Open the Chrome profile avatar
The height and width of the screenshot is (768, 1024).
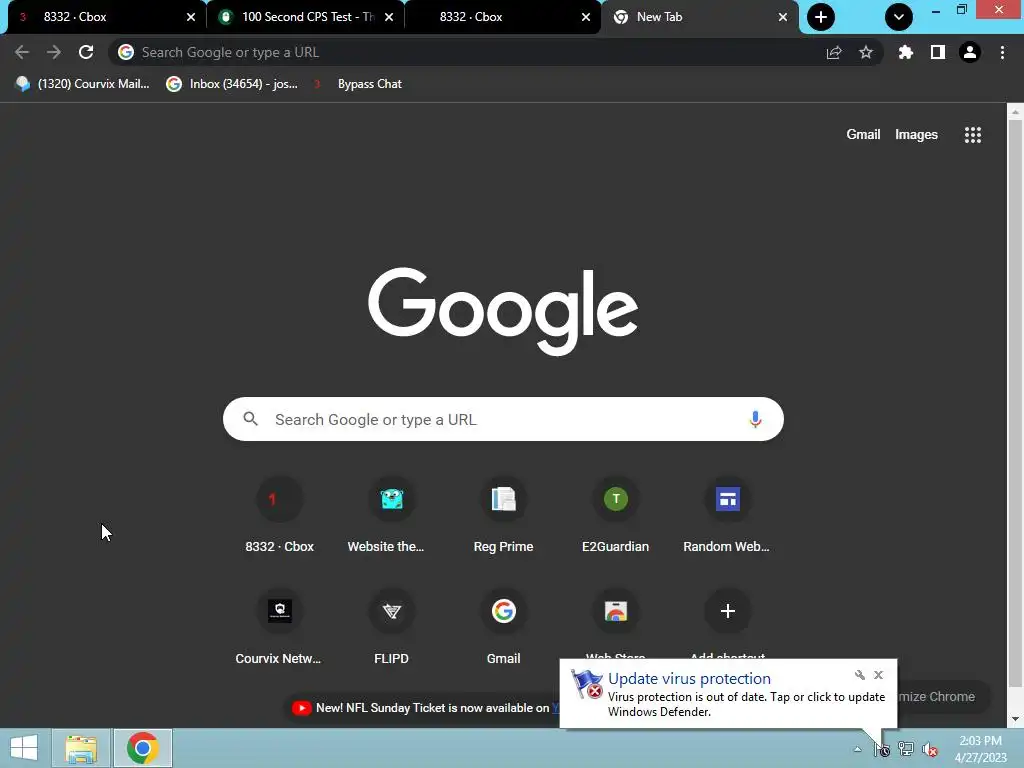(x=970, y=52)
